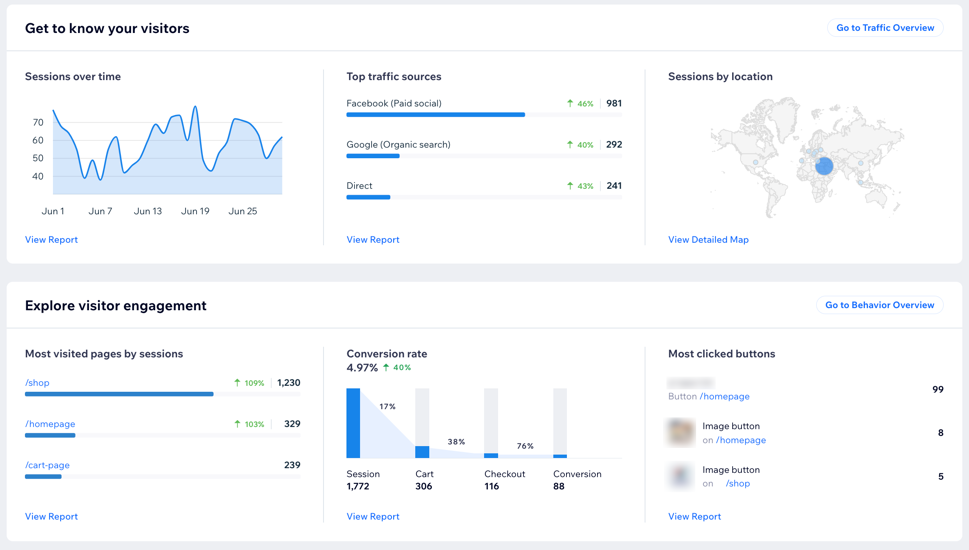Click the green up arrow next to 103%

(237, 424)
